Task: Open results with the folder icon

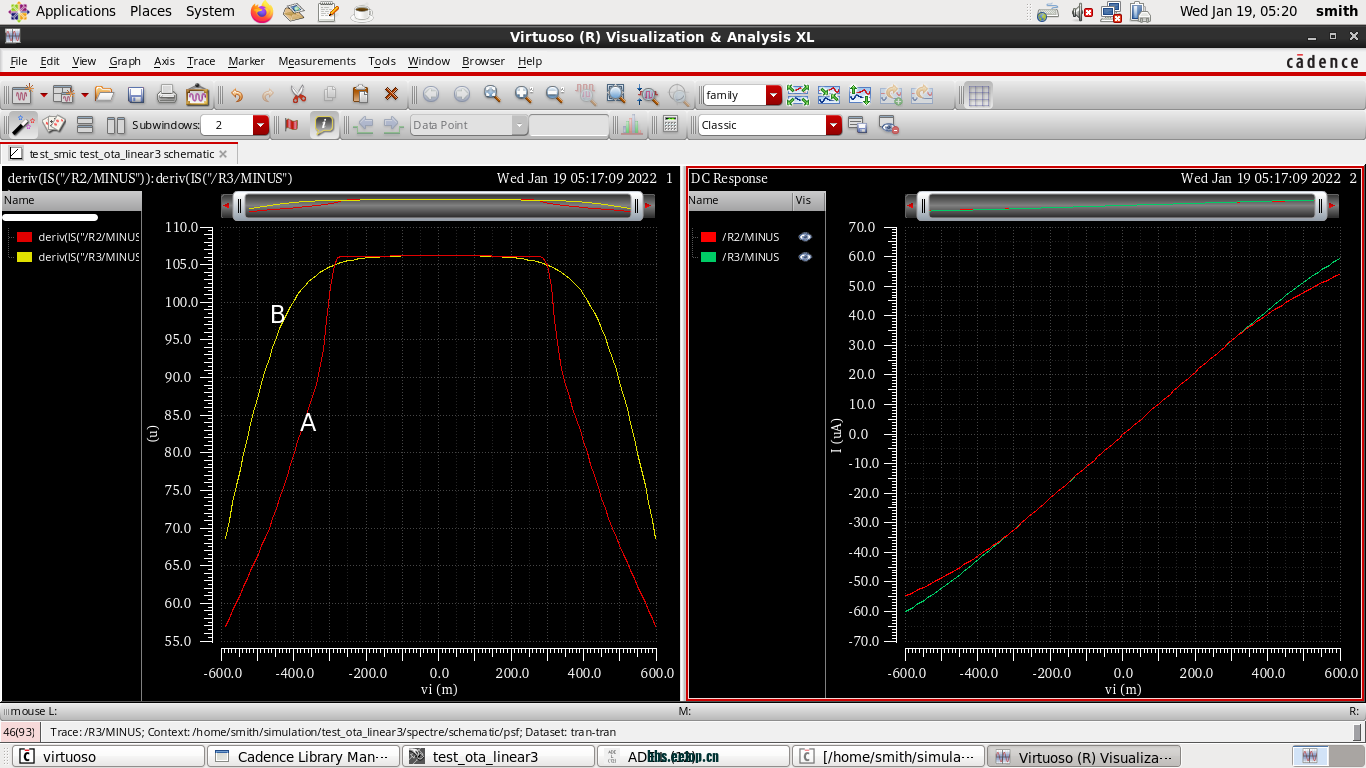Action: pos(104,95)
